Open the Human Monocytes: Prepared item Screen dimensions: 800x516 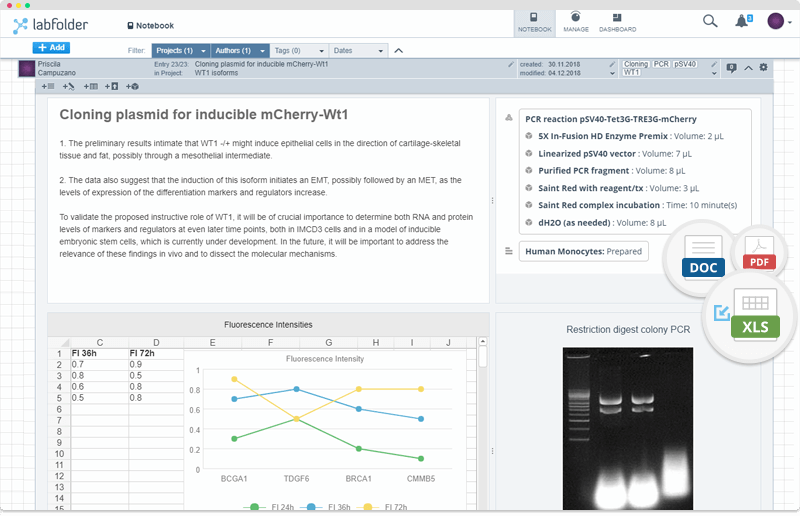584,251
